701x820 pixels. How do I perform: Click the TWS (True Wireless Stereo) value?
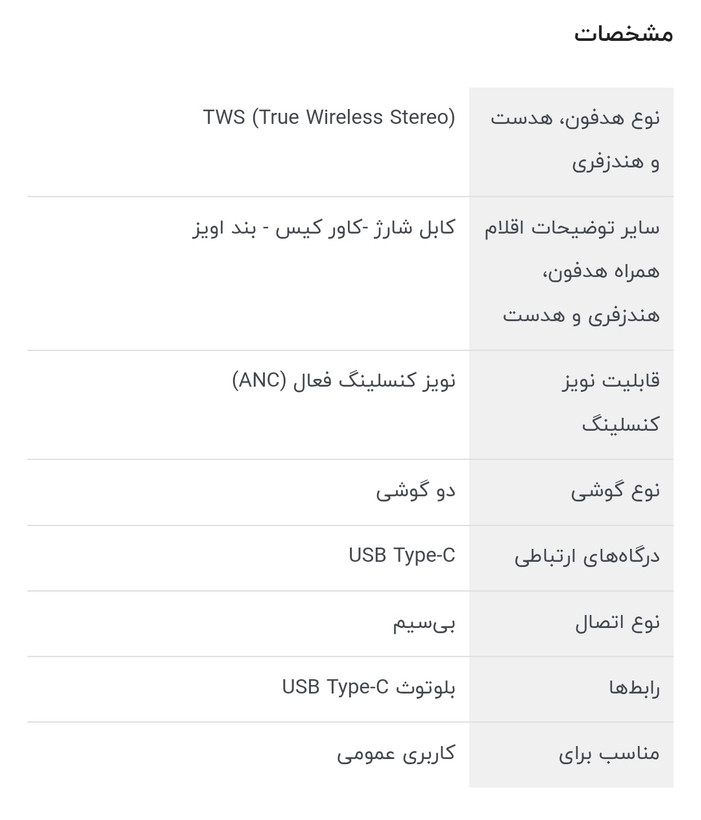tap(329, 117)
